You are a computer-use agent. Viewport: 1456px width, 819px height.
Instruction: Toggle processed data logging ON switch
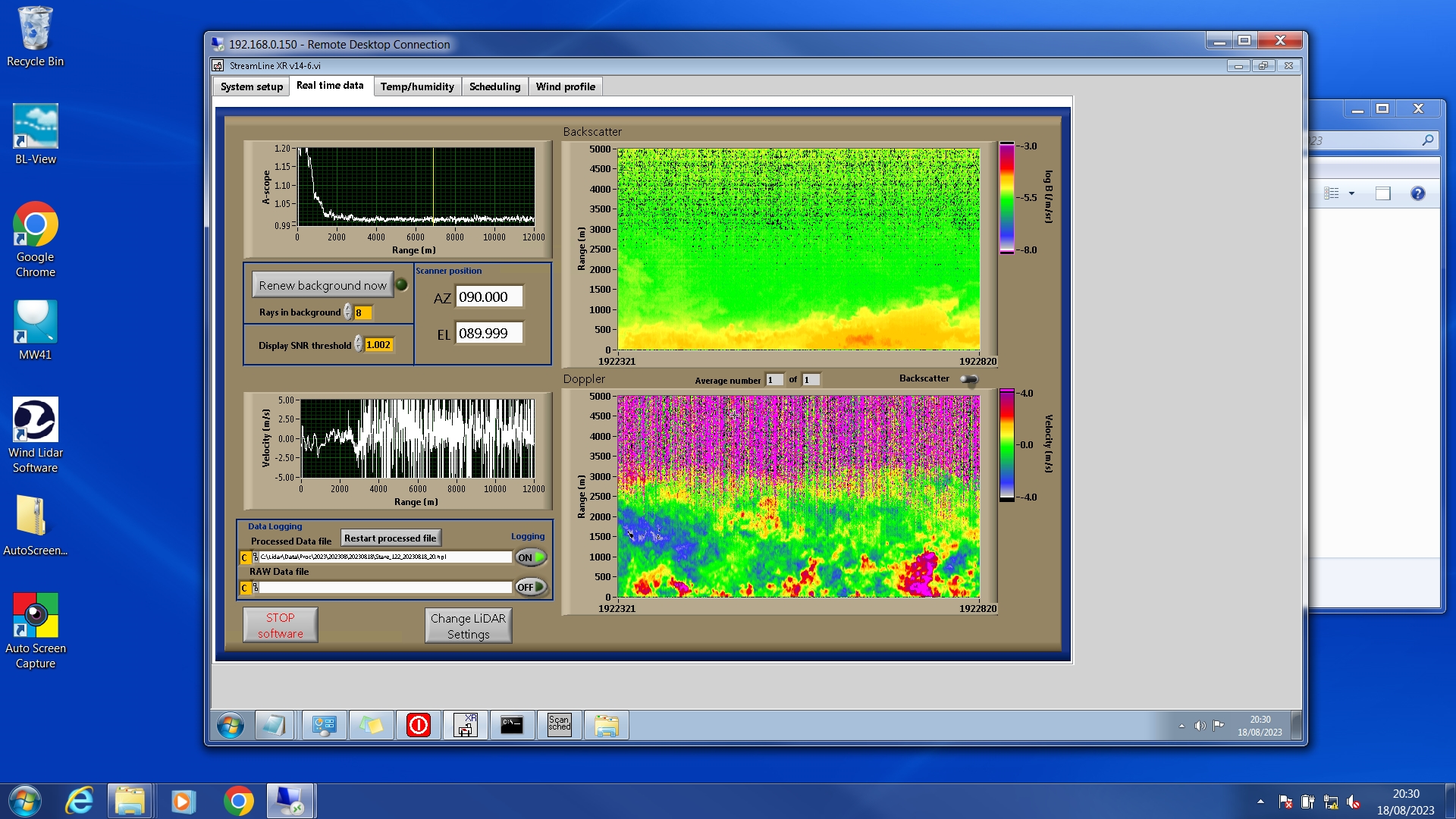coord(531,557)
